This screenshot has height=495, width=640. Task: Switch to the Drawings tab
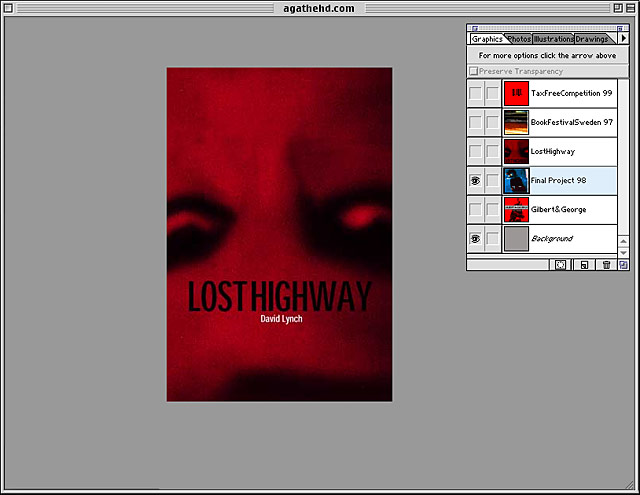pos(591,39)
